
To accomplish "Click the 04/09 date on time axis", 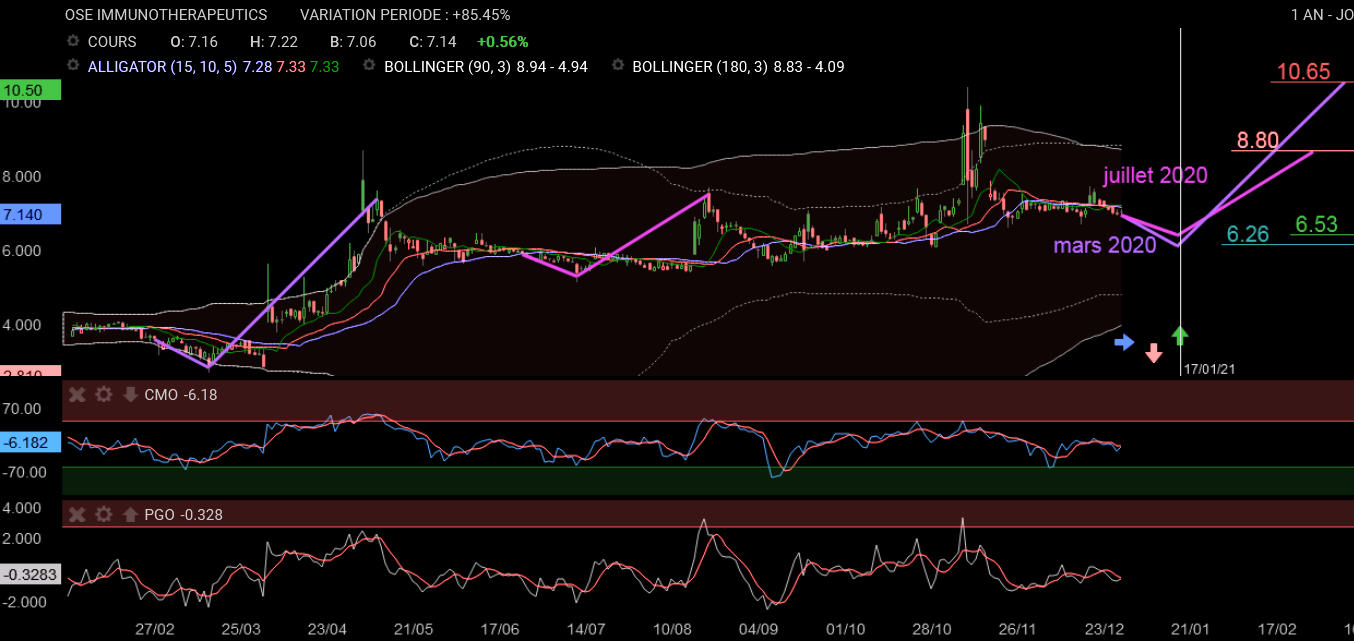I will [759, 628].
